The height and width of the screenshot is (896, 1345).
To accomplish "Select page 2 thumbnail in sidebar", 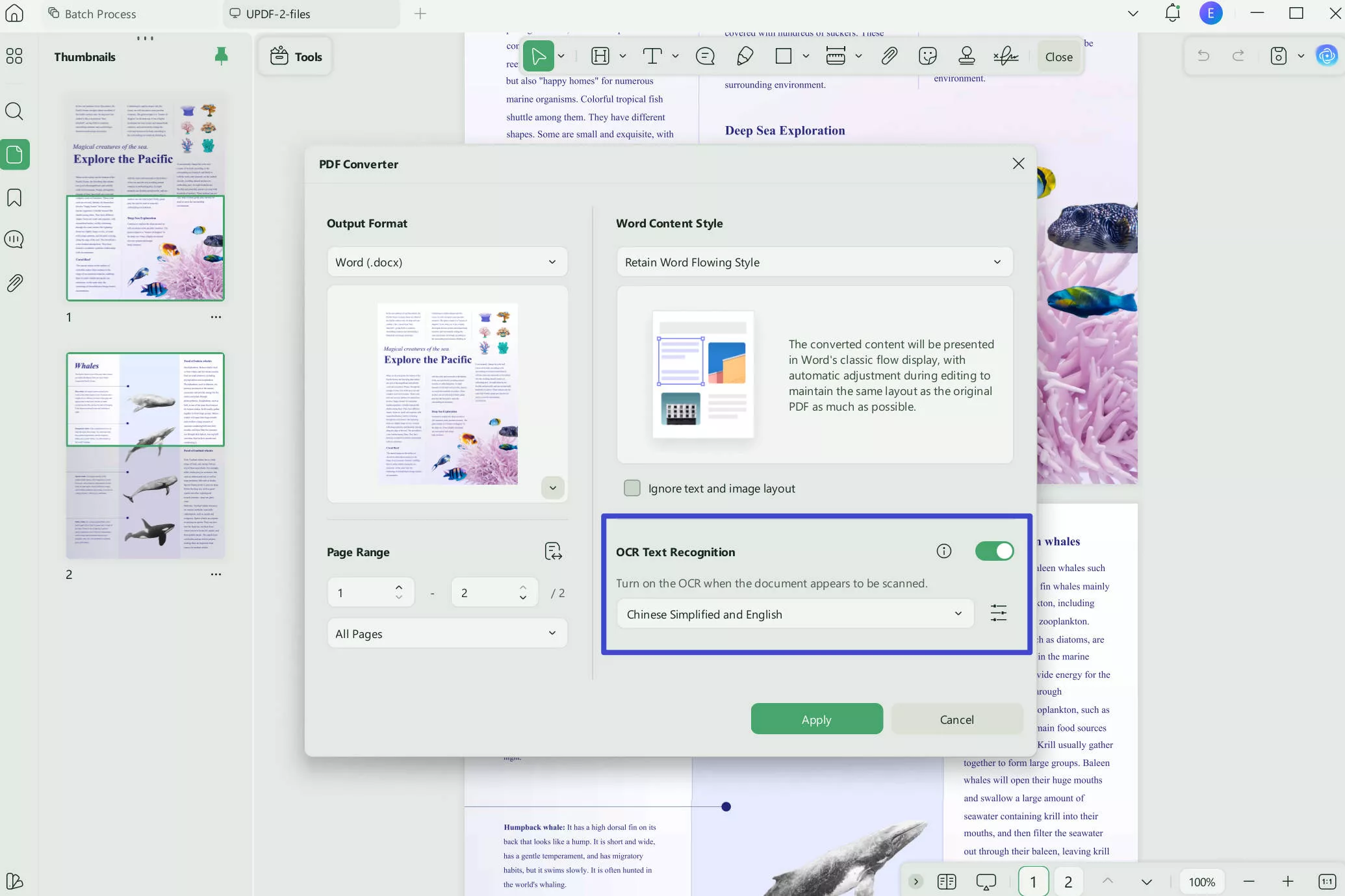I will (145, 455).
